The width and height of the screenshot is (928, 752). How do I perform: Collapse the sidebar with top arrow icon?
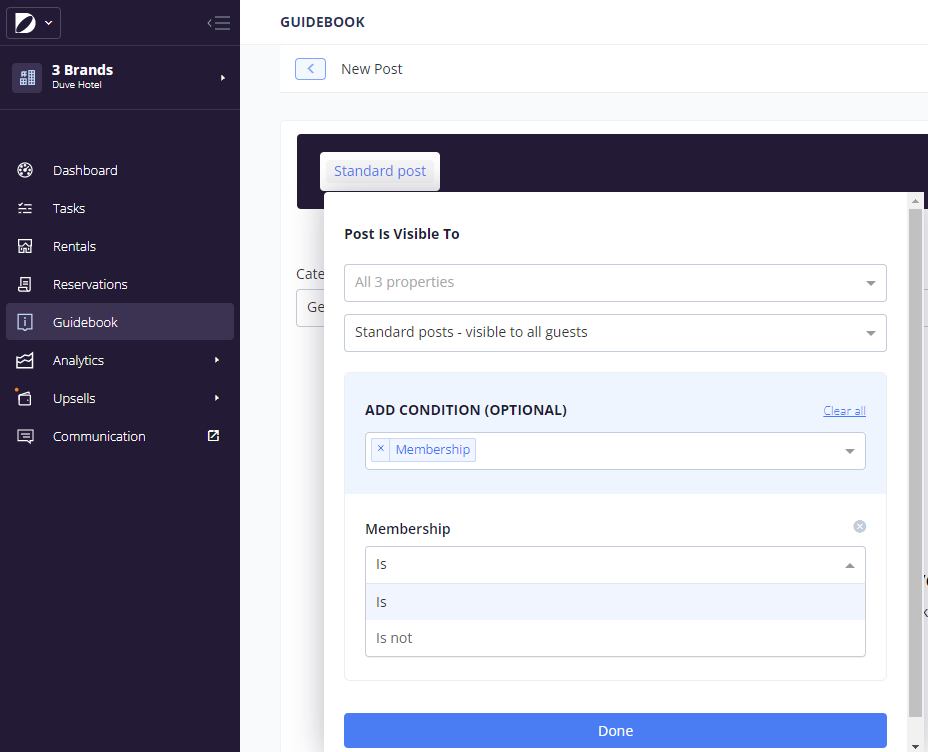(218, 23)
